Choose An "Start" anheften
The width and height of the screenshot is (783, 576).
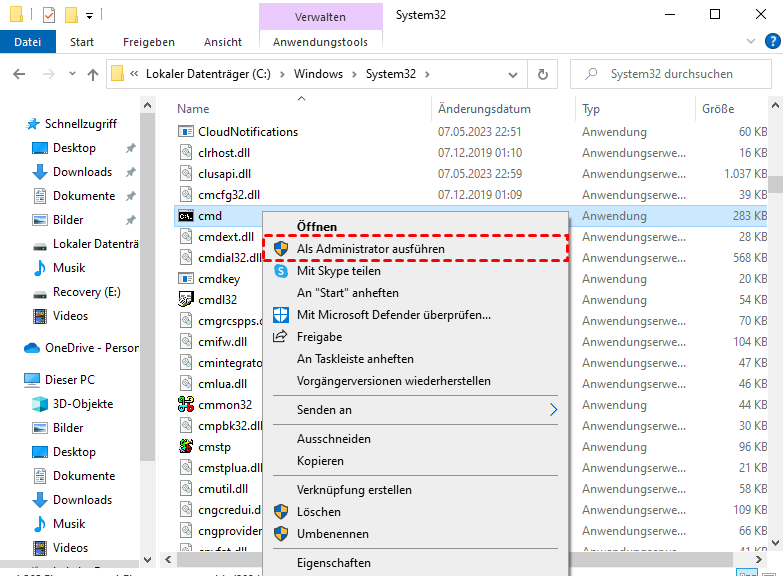click(x=415, y=293)
